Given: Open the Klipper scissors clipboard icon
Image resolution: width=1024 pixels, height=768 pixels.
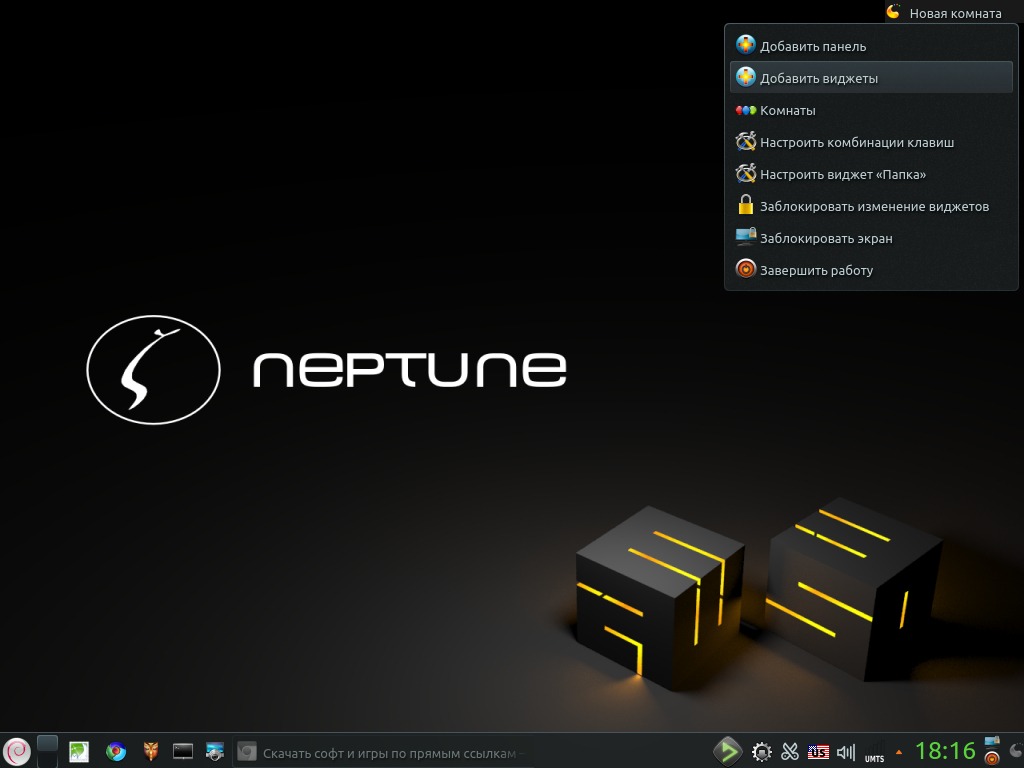Looking at the screenshot, I should click(790, 752).
